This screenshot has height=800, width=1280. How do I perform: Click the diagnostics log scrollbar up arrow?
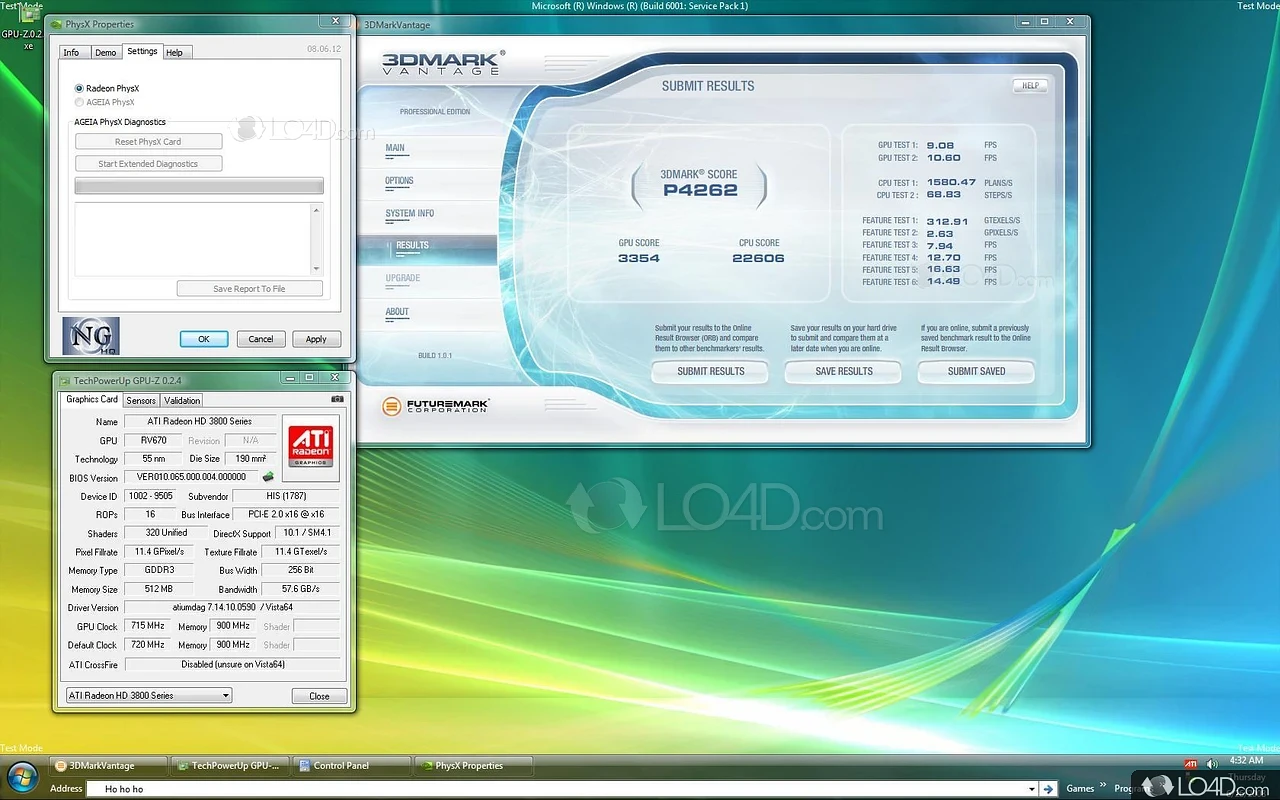pyautogui.click(x=316, y=211)
